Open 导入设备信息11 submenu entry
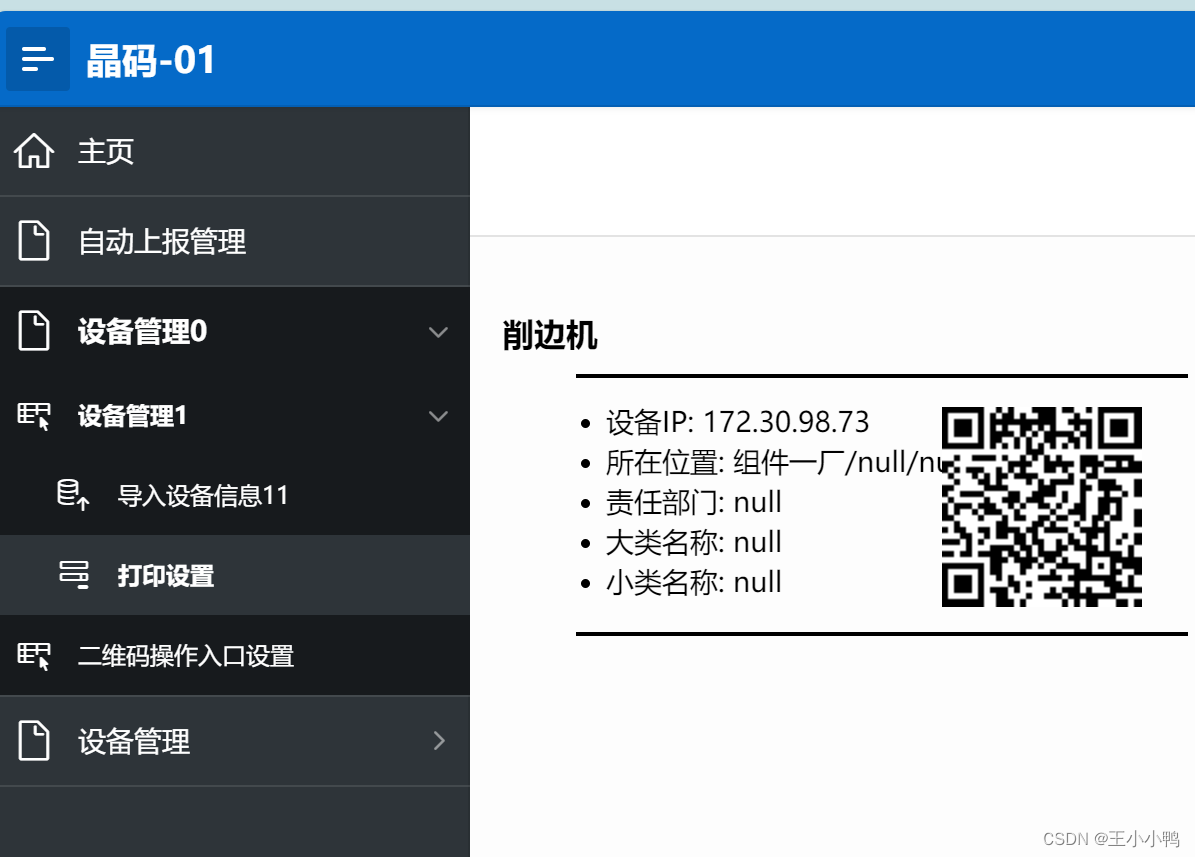Screen dimensions: 1195x857 click(x=235, y=495)
